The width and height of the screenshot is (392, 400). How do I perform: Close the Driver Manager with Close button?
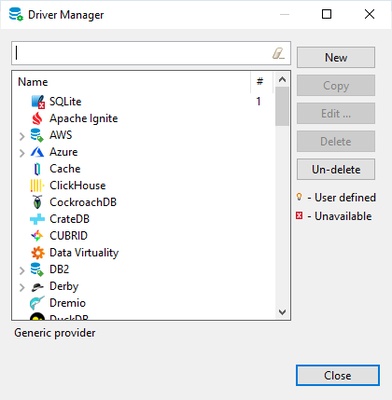338,376
